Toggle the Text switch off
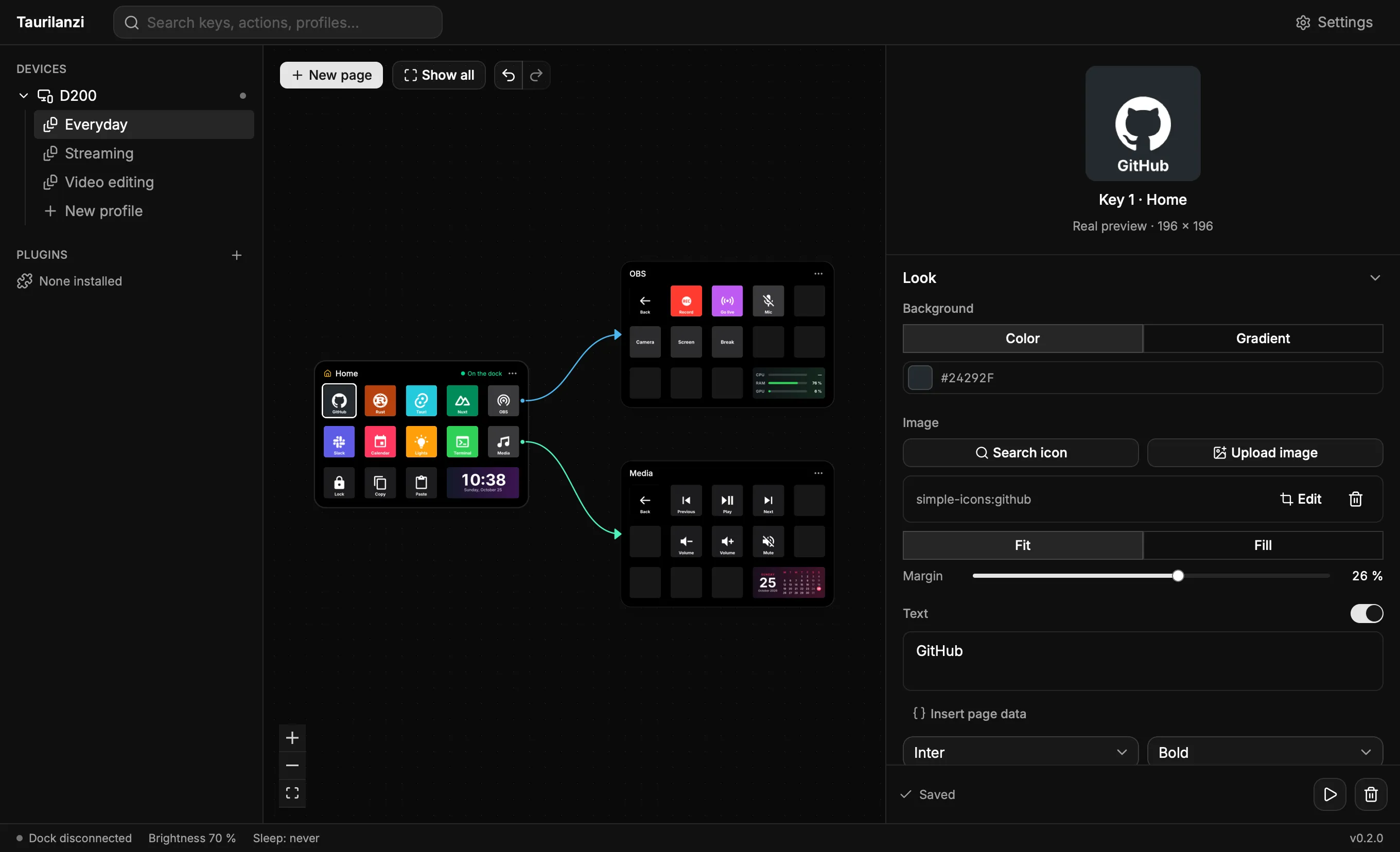 (x=1367, y=613)
